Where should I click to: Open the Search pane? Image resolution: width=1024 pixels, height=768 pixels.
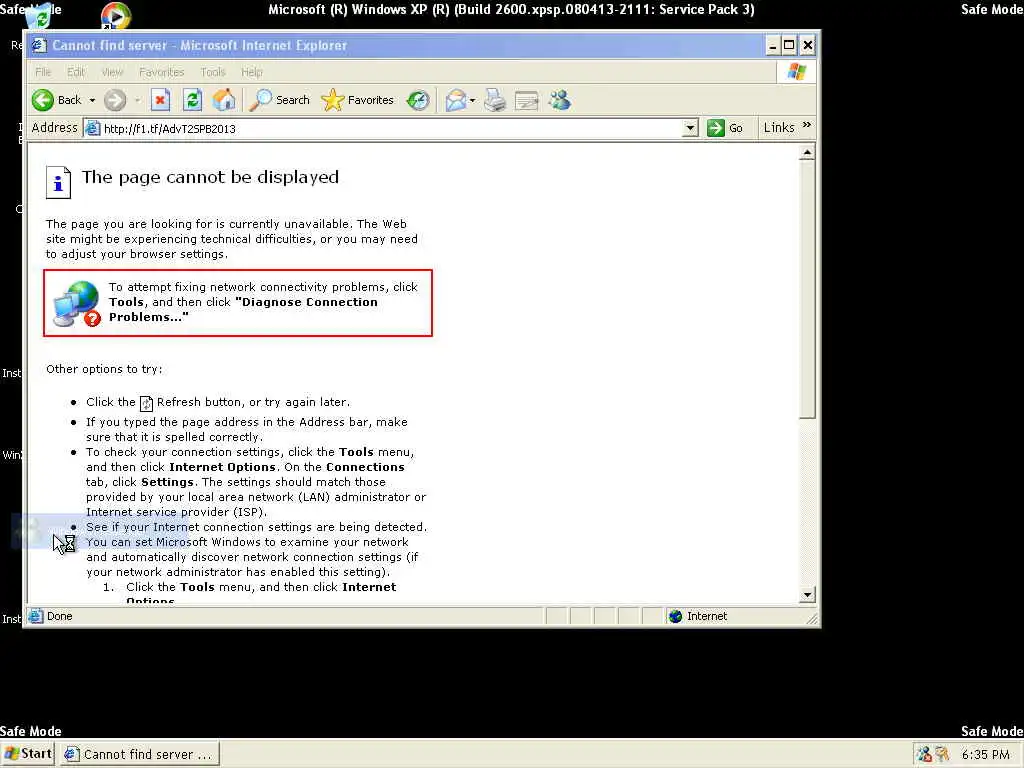tap(280, 100)
